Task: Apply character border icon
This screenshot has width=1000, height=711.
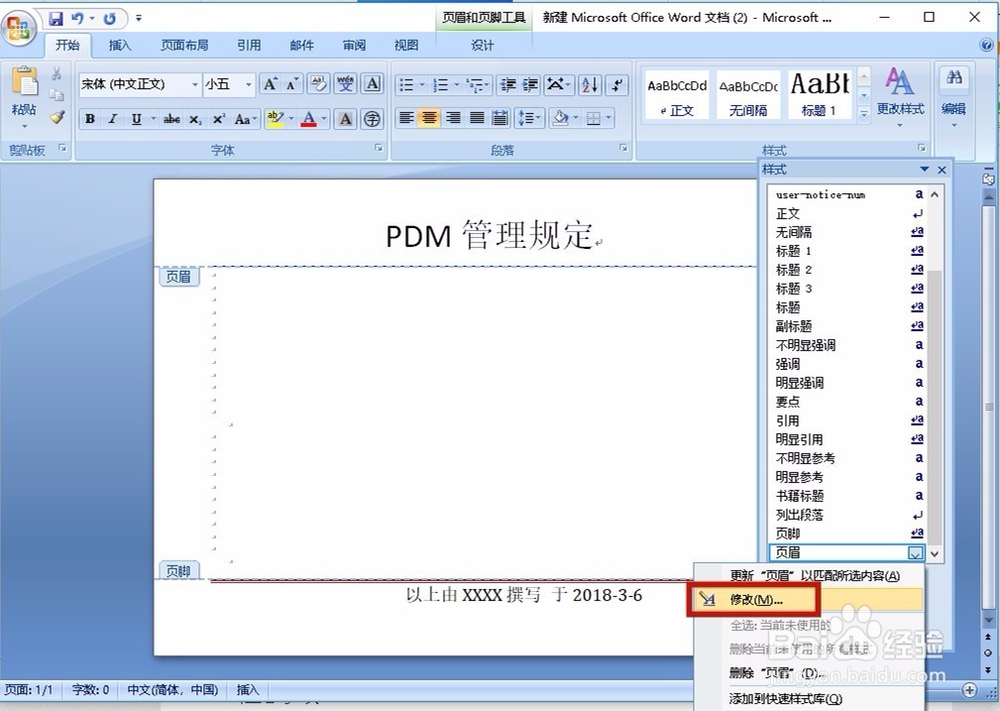Action: 372,84
